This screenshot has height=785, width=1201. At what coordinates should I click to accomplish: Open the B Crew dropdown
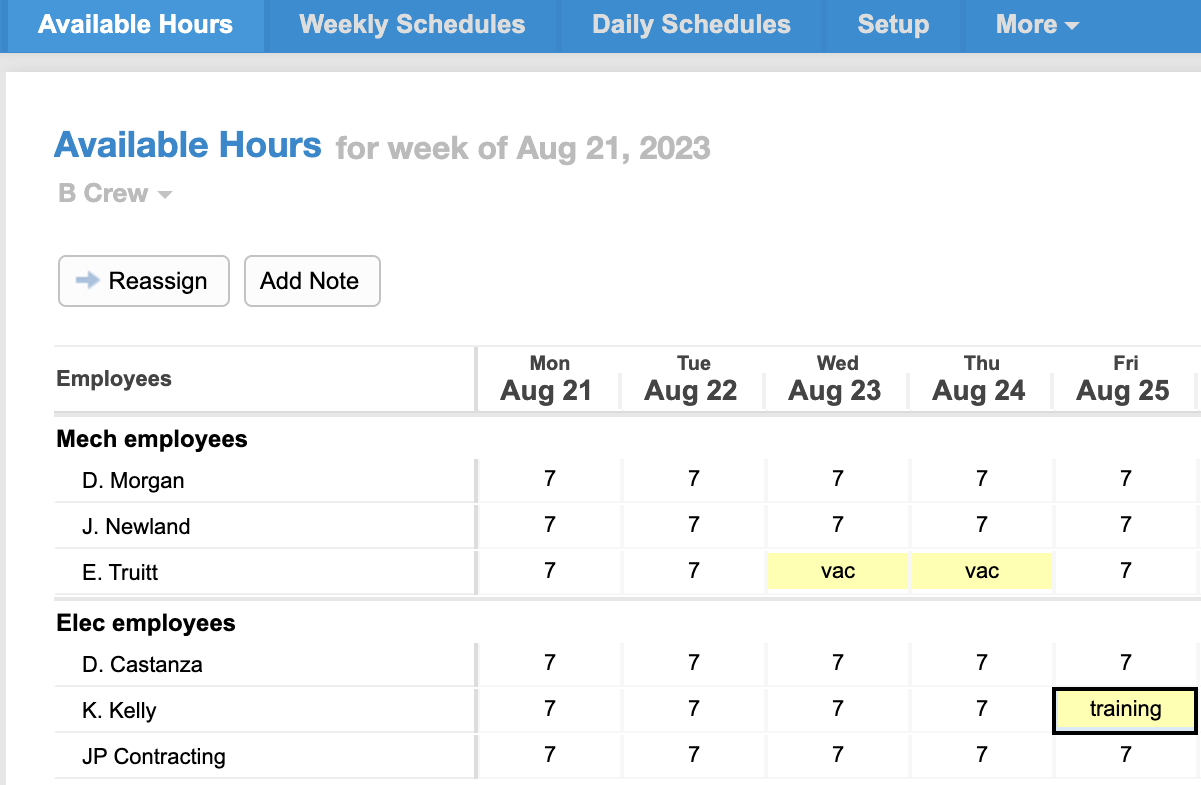[x=114, y=194]
